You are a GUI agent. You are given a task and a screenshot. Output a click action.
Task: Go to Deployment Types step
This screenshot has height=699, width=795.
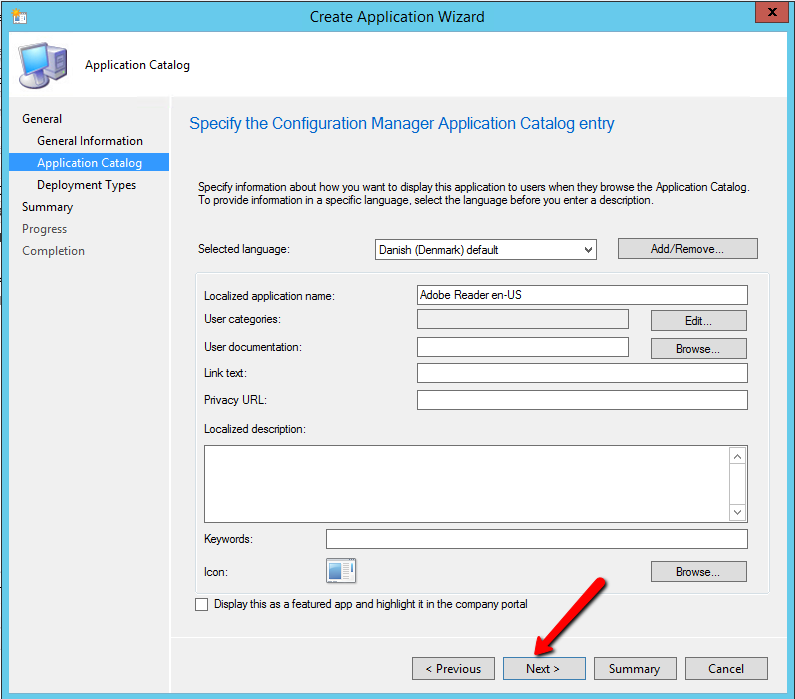click(87, 185)
